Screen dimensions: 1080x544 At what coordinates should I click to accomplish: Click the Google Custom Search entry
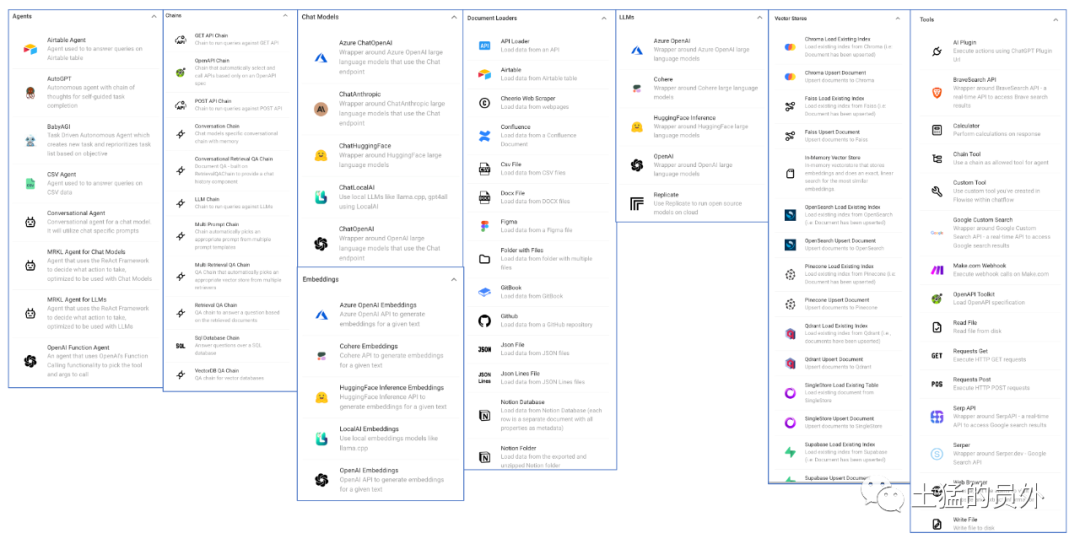(x=991, y=233)
